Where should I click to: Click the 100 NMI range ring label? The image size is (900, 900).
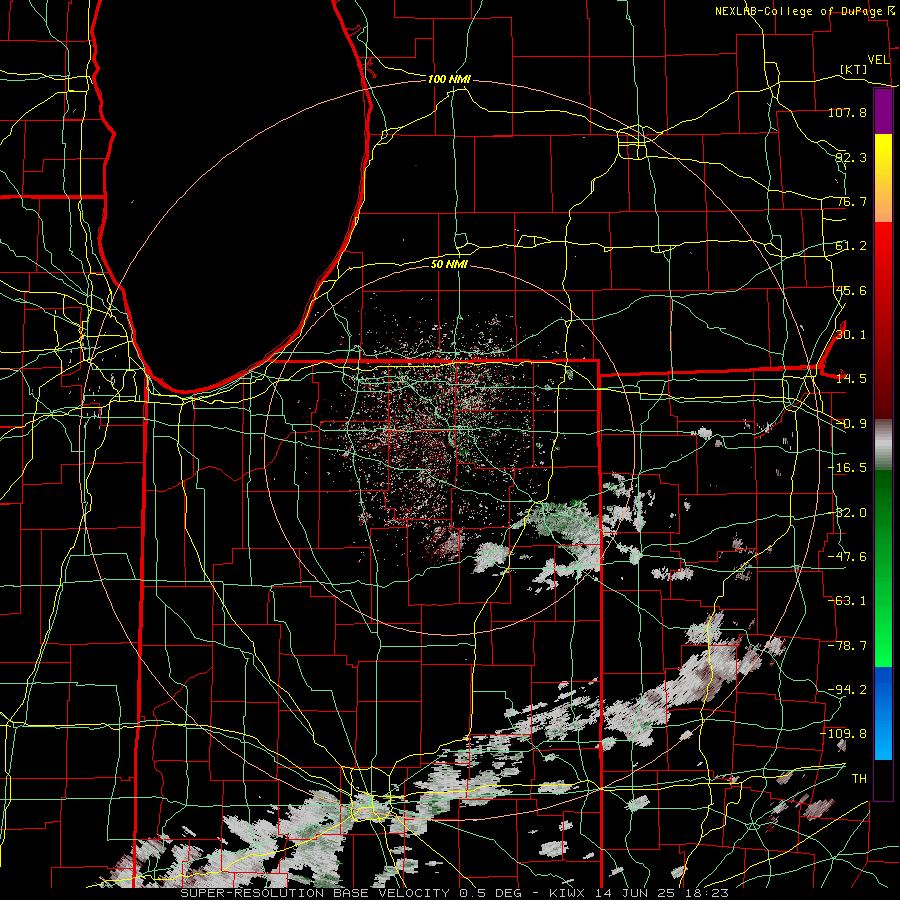449,79
